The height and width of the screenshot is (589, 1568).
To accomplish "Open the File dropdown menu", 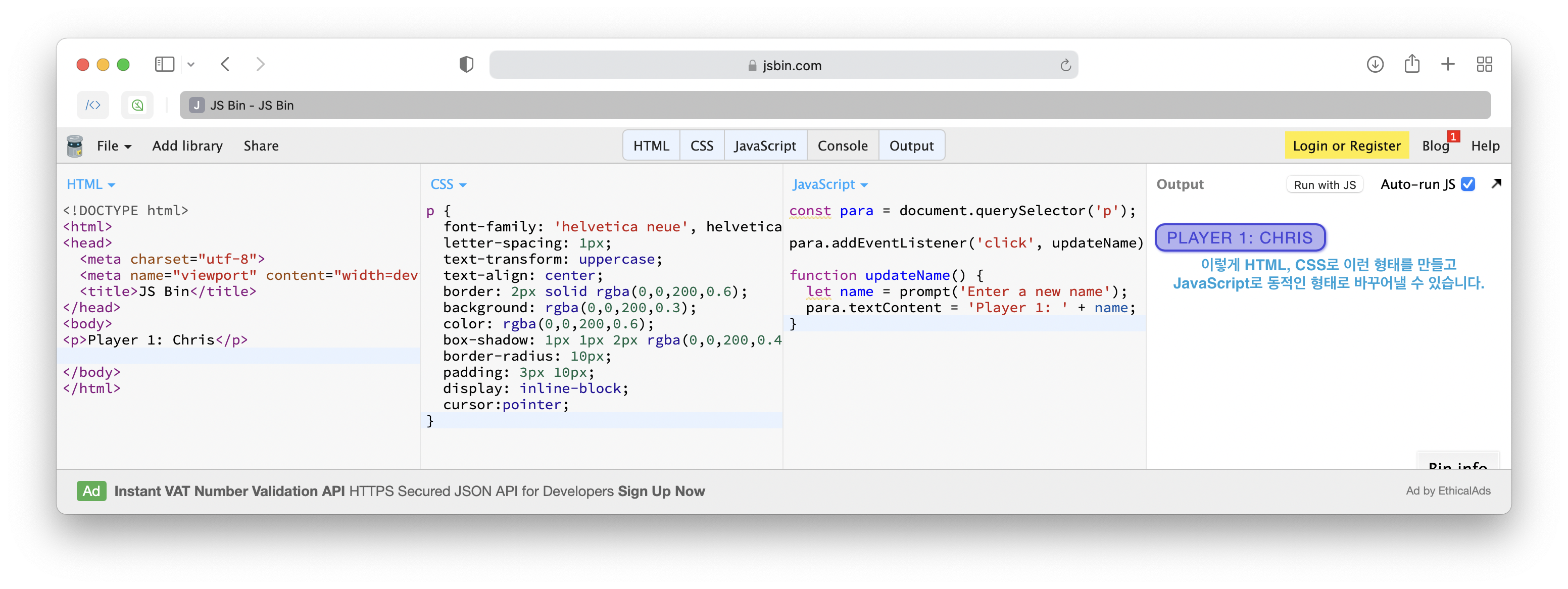I will click(114, 146).
